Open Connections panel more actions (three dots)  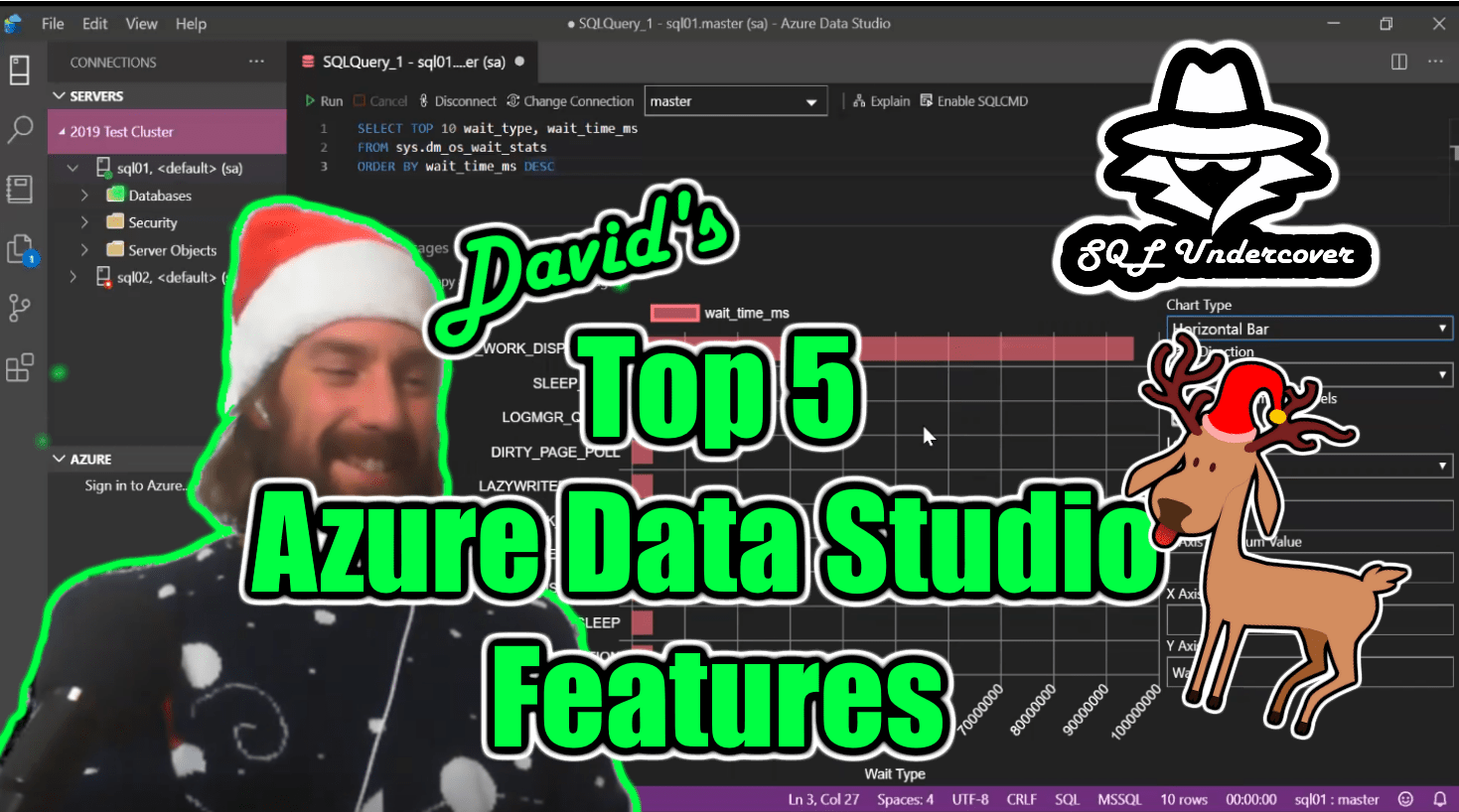pos(257,62)
